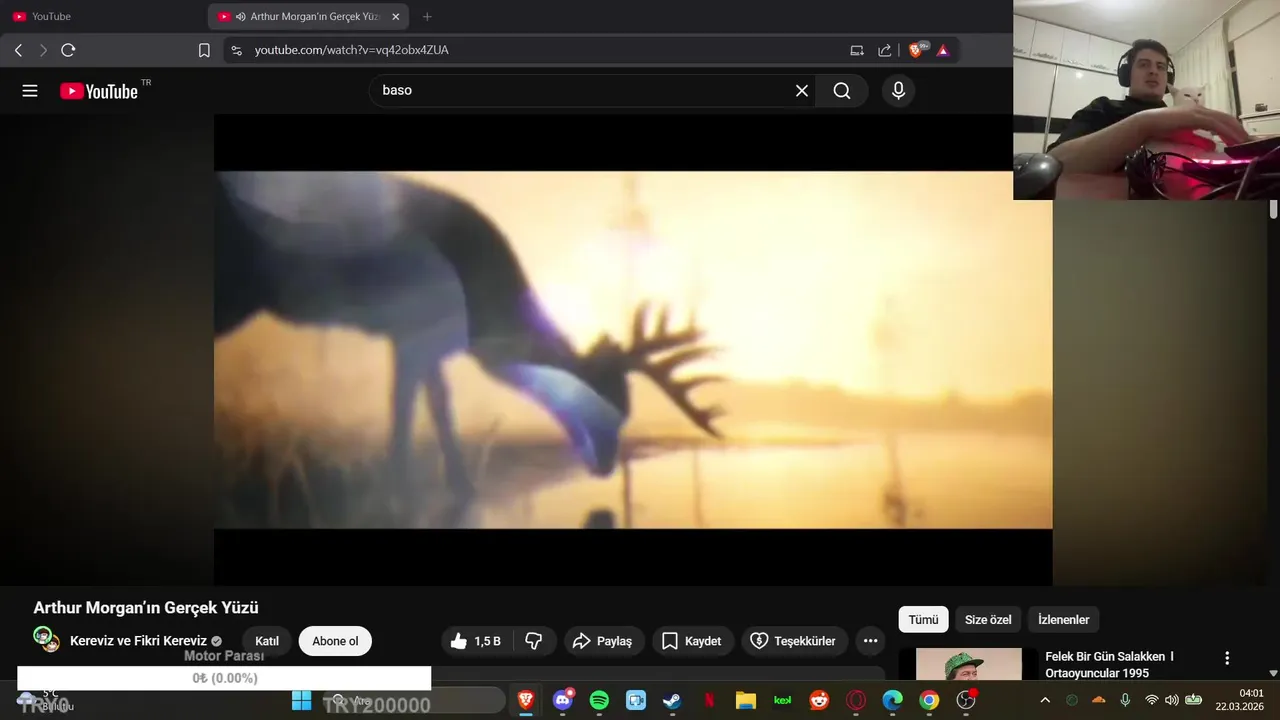Click the address bar URL
The height and width of the screenshot is (720, 1280).
[351, 50]
